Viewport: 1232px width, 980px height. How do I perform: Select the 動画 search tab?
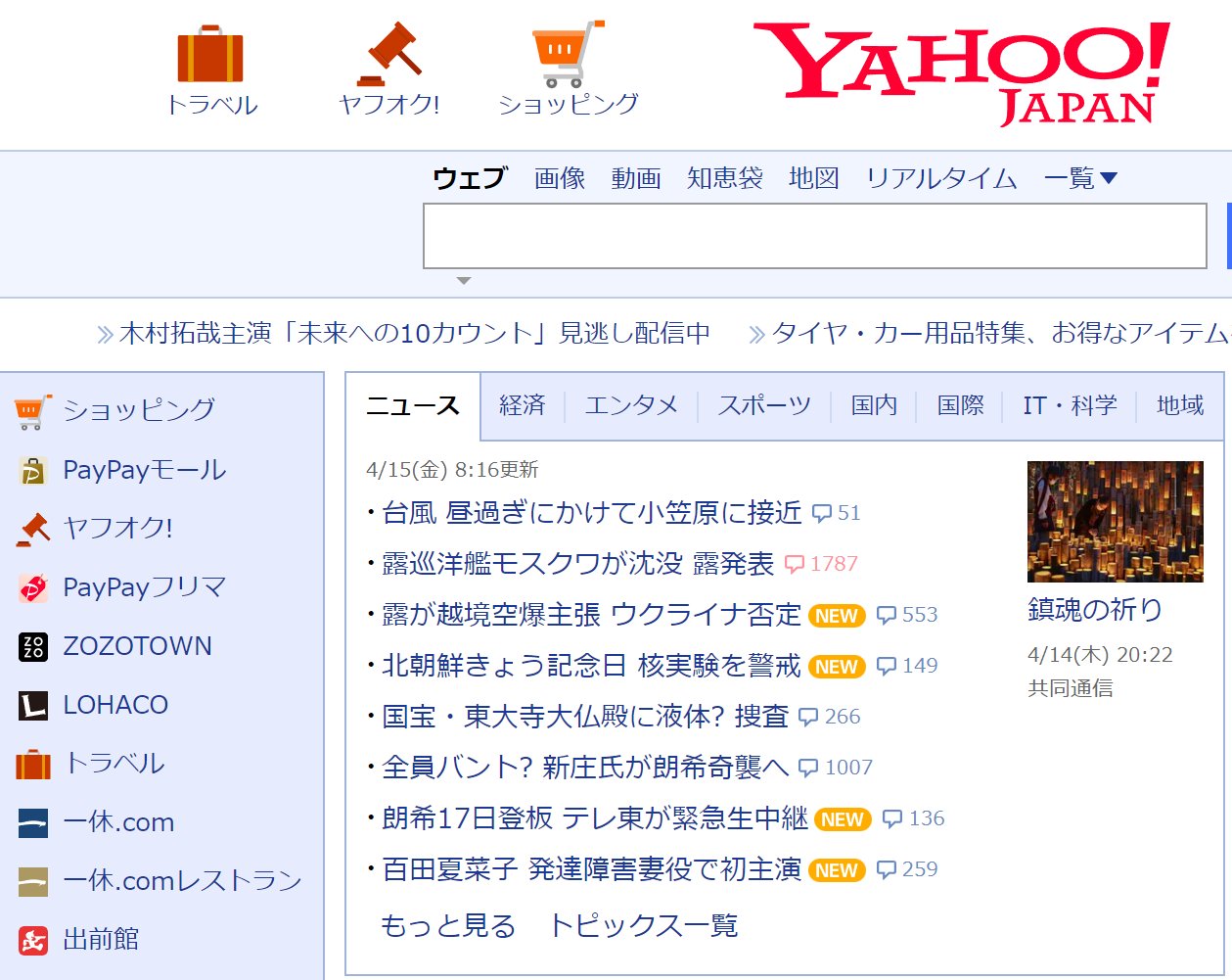[x=636, y=178]
